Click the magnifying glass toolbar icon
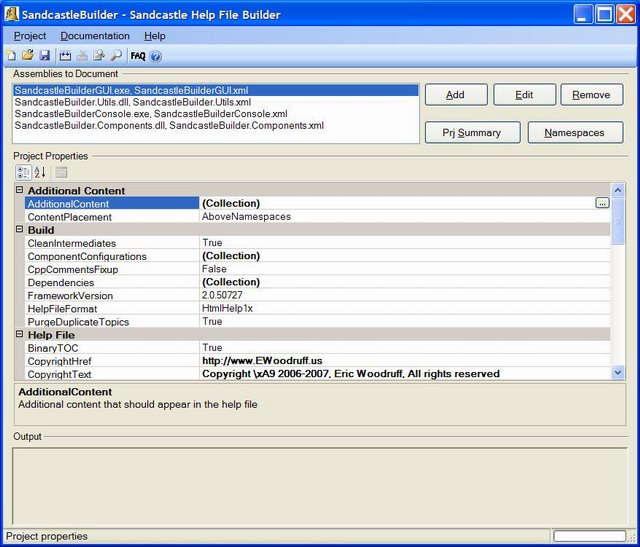Image resolution: width=640 pixels, height=547 pixels. click(116, 56)
